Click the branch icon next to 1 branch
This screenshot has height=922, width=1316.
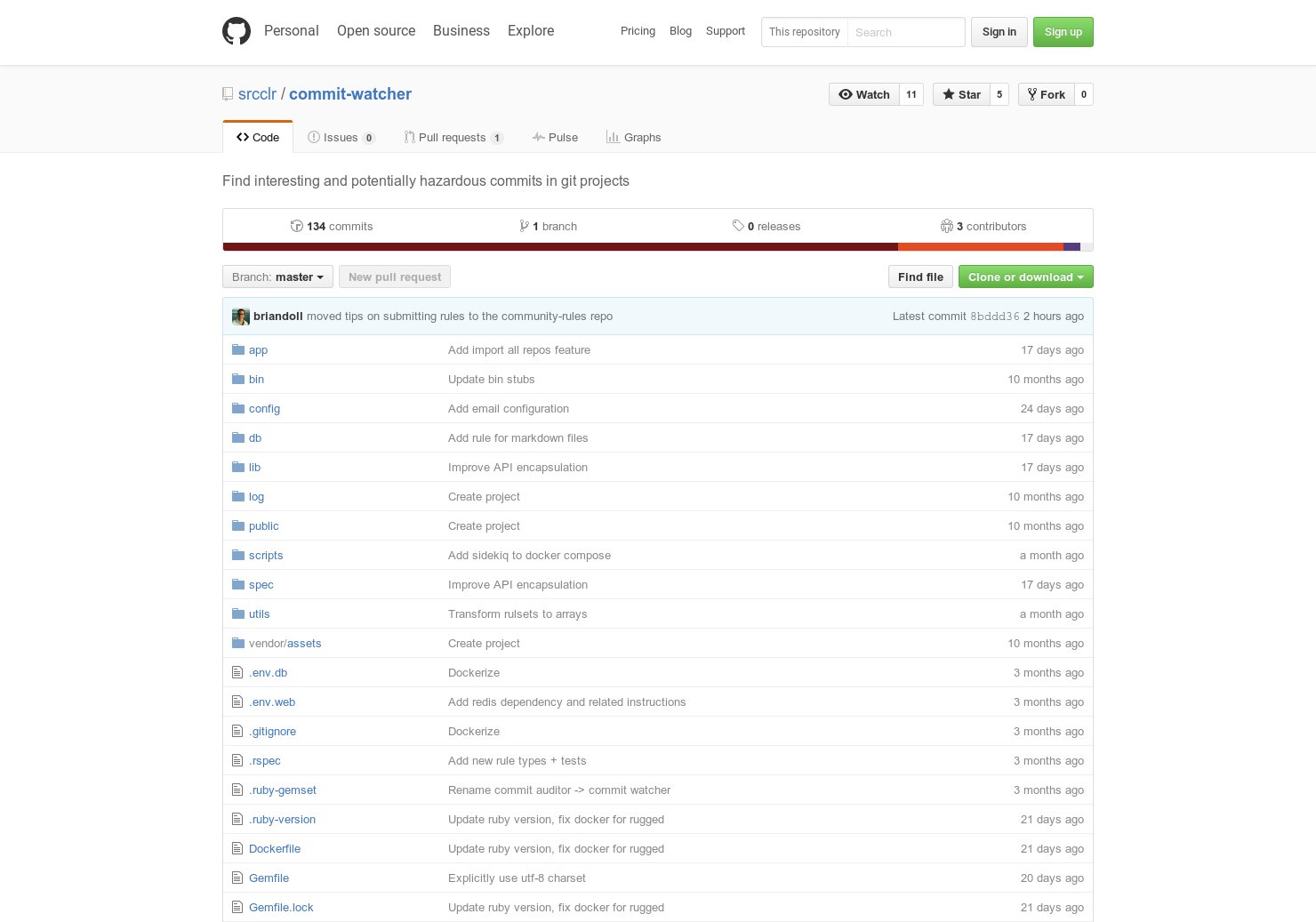pos(525,226)
